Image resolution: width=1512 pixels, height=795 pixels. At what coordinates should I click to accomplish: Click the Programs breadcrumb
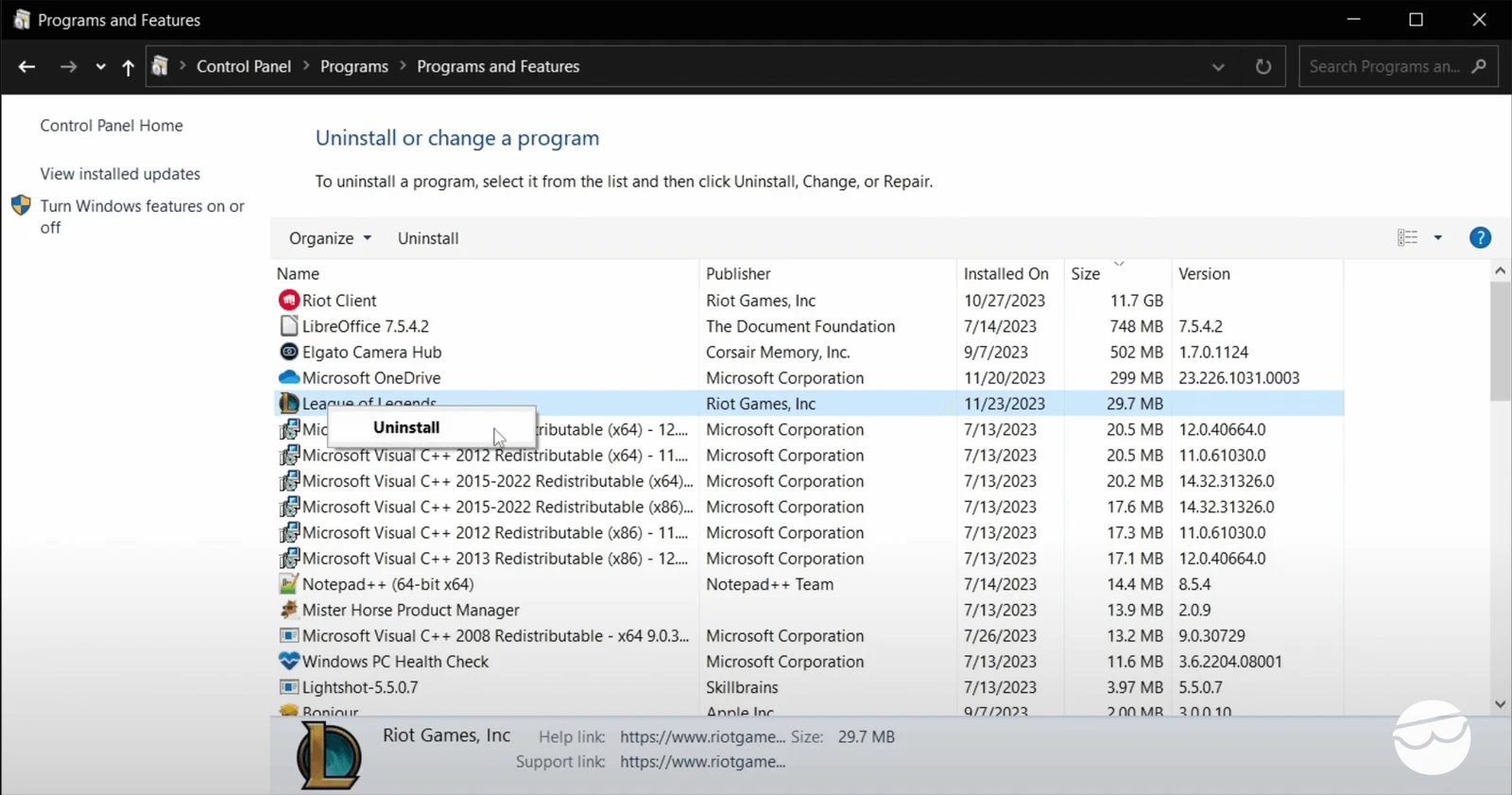point(354,66)
